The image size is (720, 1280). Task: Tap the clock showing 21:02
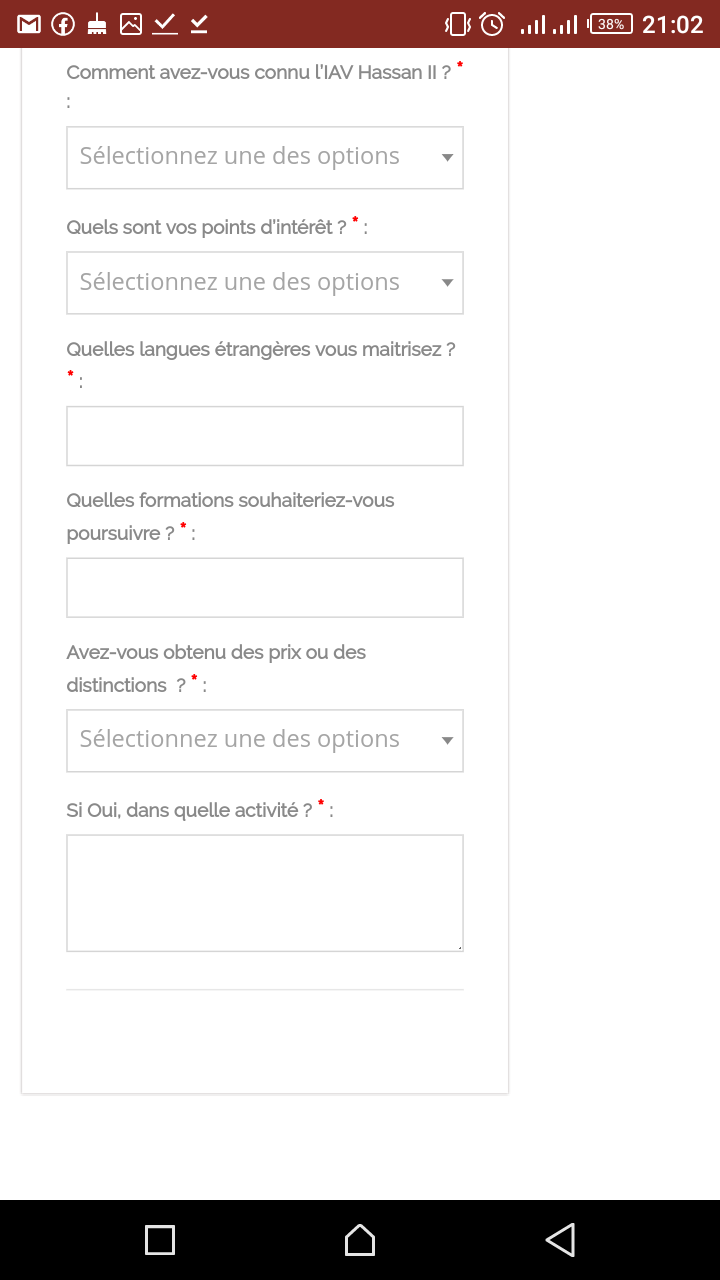click(x=673, y=24)
